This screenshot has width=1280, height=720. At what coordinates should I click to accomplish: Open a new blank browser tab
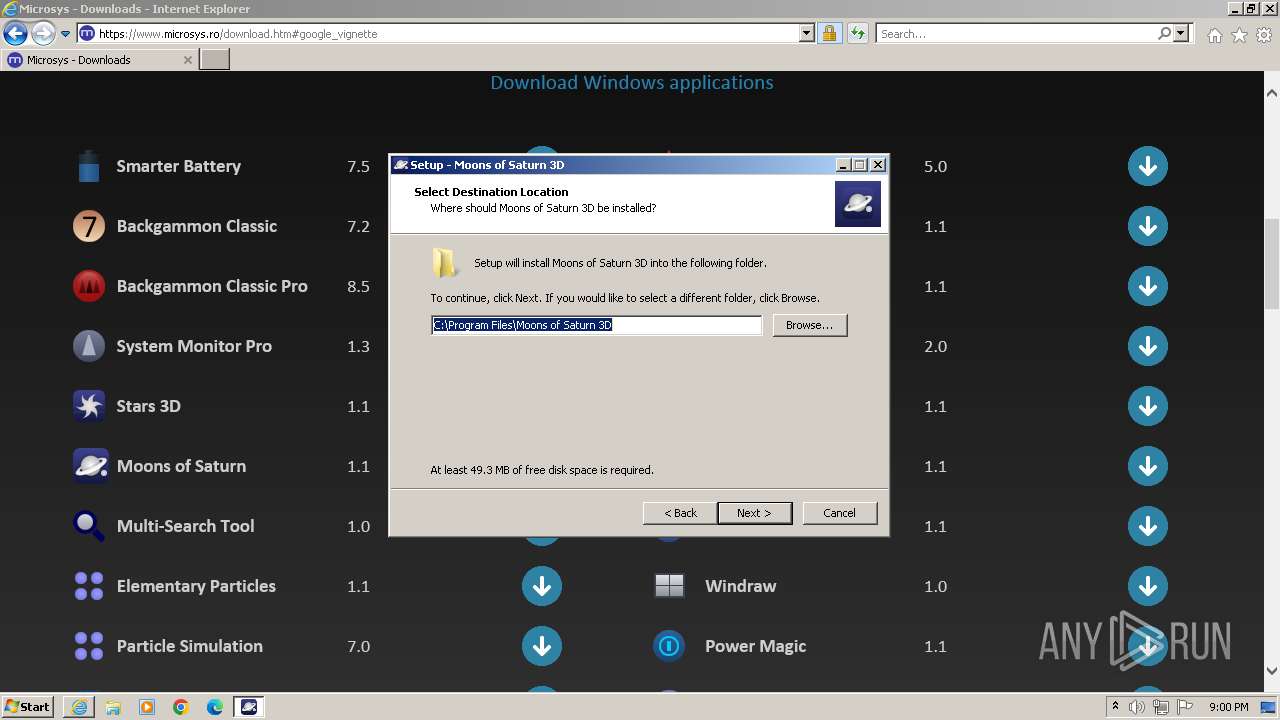click(215, 60)
